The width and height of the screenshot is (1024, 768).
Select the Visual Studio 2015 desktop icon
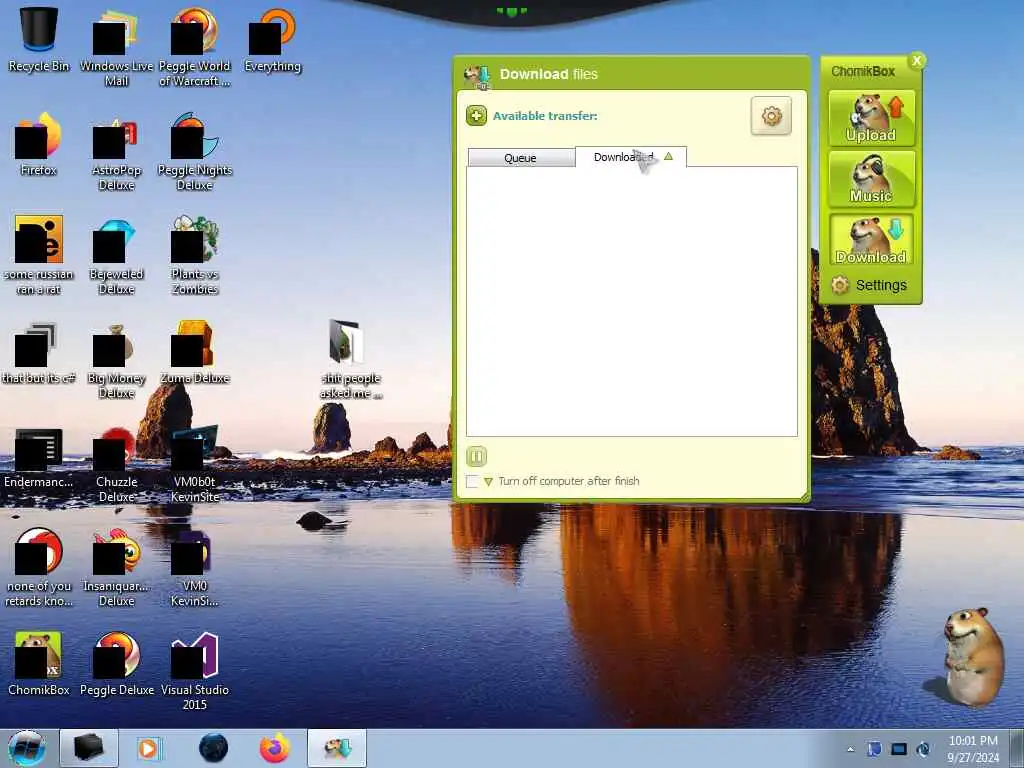[x=195, y=671]
